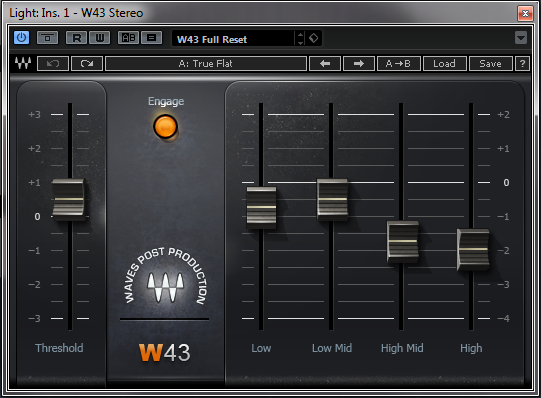Click the Threshold fader handle
Viewport: 541px width, 398px height.
click(x=69, y=199)
